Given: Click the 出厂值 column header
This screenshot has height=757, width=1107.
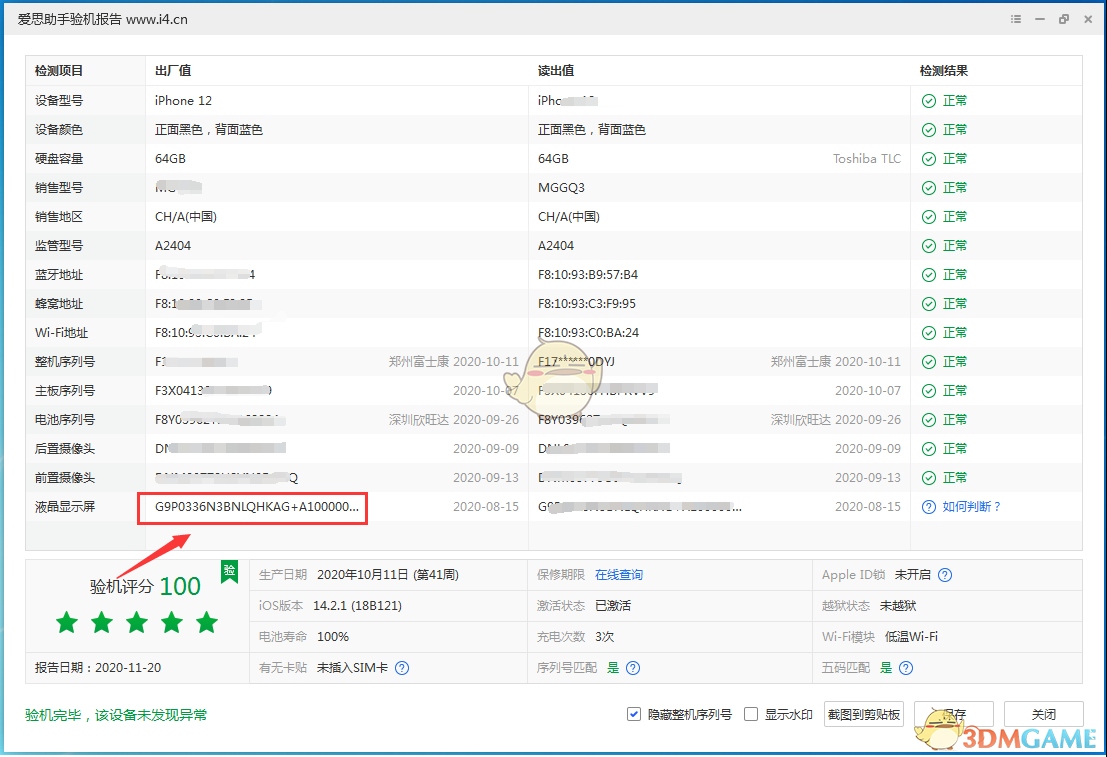Looking at the screenshot, I should 173,71.
